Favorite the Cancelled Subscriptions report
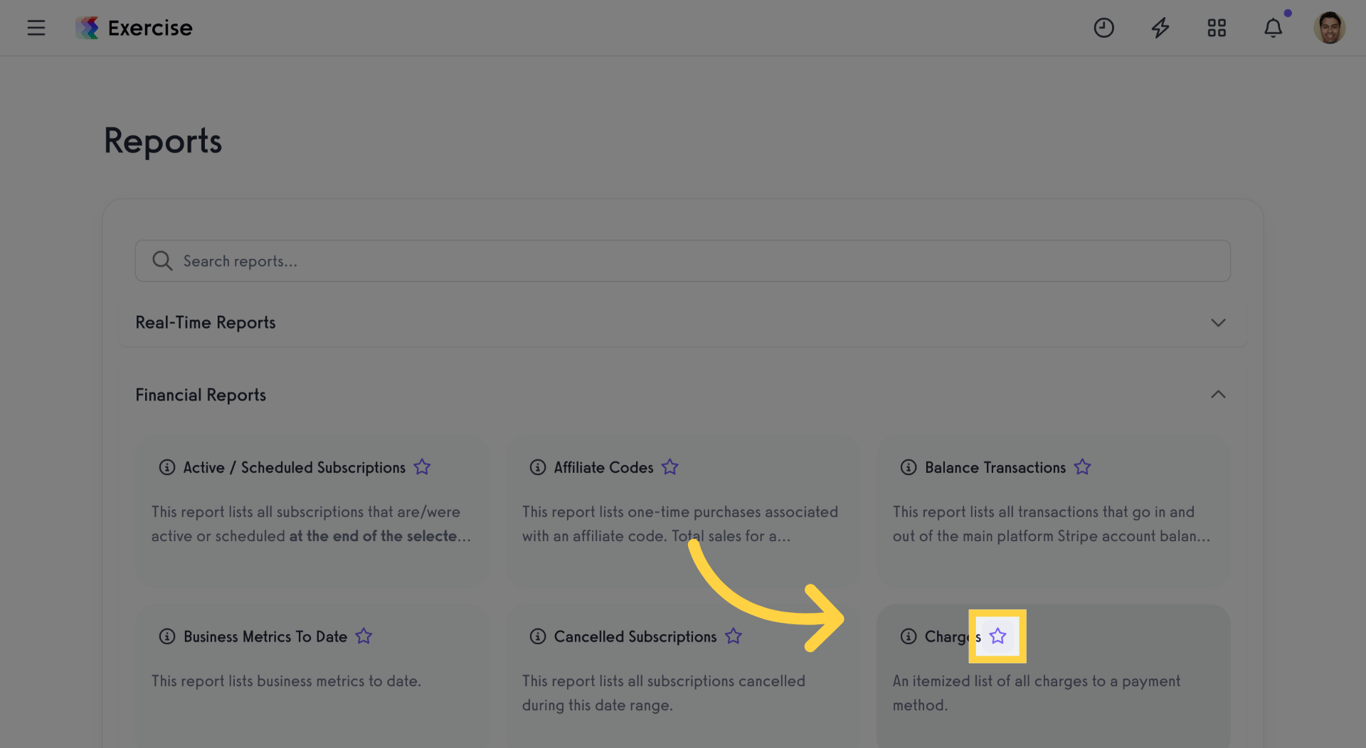 (733, 636)
